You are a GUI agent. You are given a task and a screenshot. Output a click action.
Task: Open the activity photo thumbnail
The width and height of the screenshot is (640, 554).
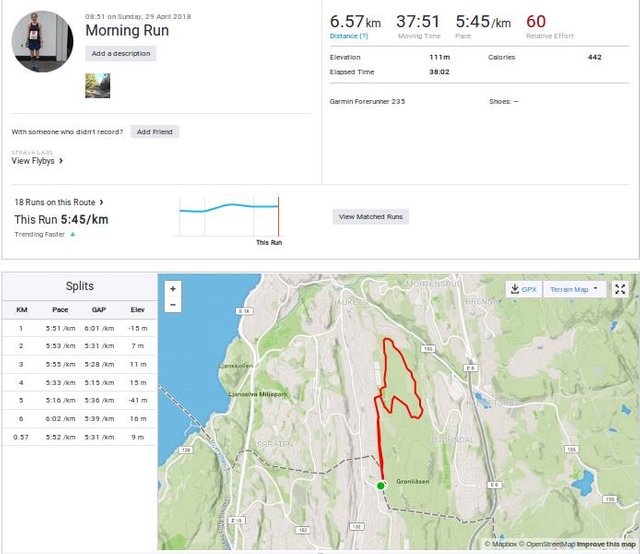click(x=98, y=86)
